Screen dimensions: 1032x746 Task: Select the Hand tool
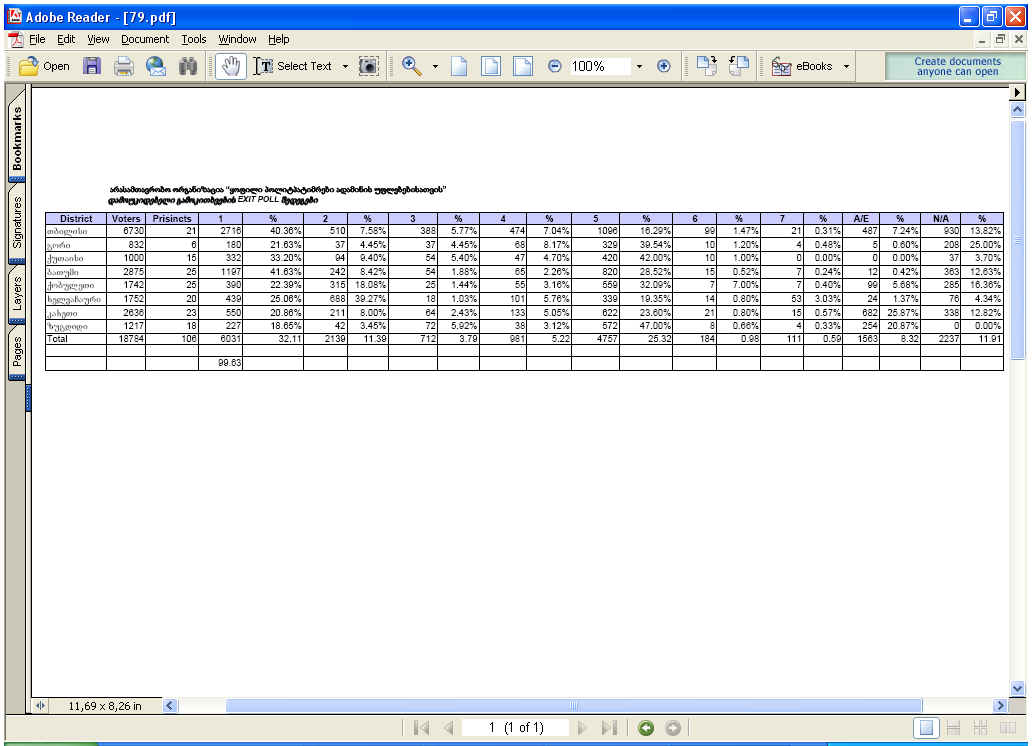[x=230, y=66]
